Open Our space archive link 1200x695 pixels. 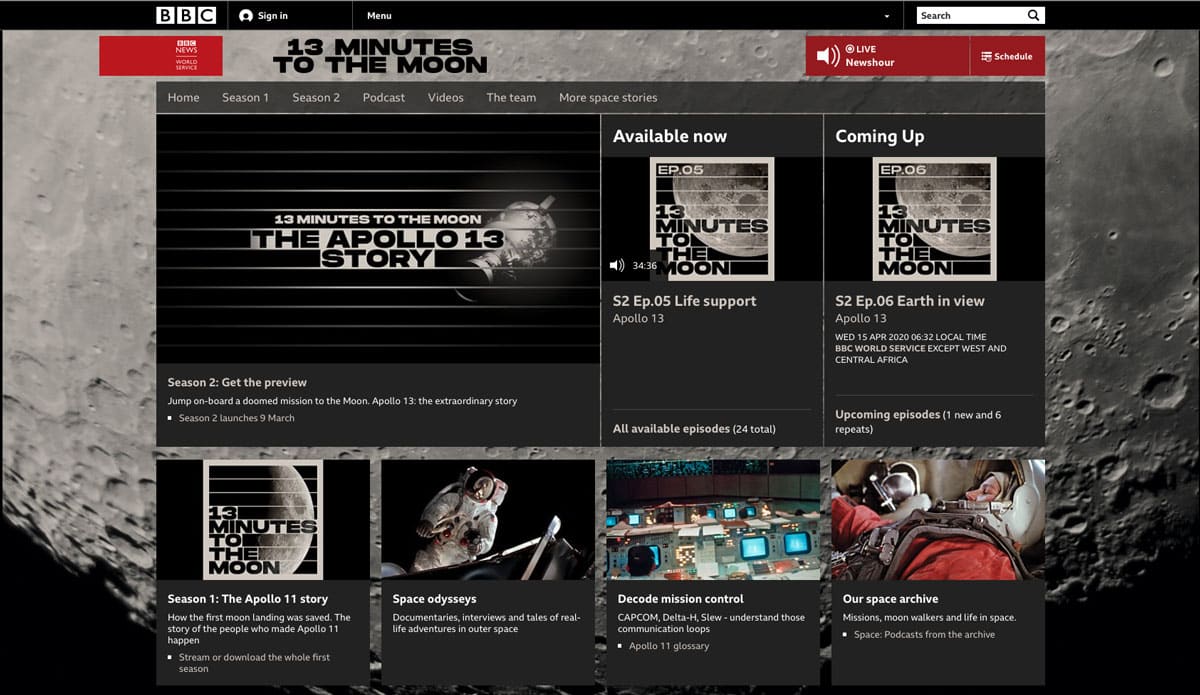coord(891,599)
